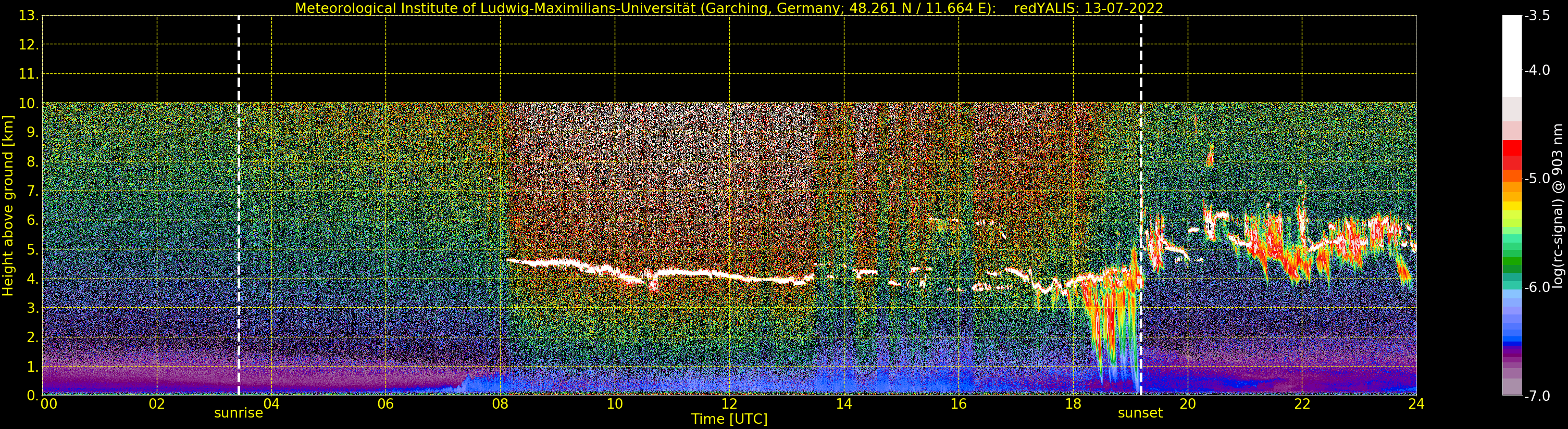Click the '2.' height axis tick label
The image size is (1568, 429).
tap(33, 337)
